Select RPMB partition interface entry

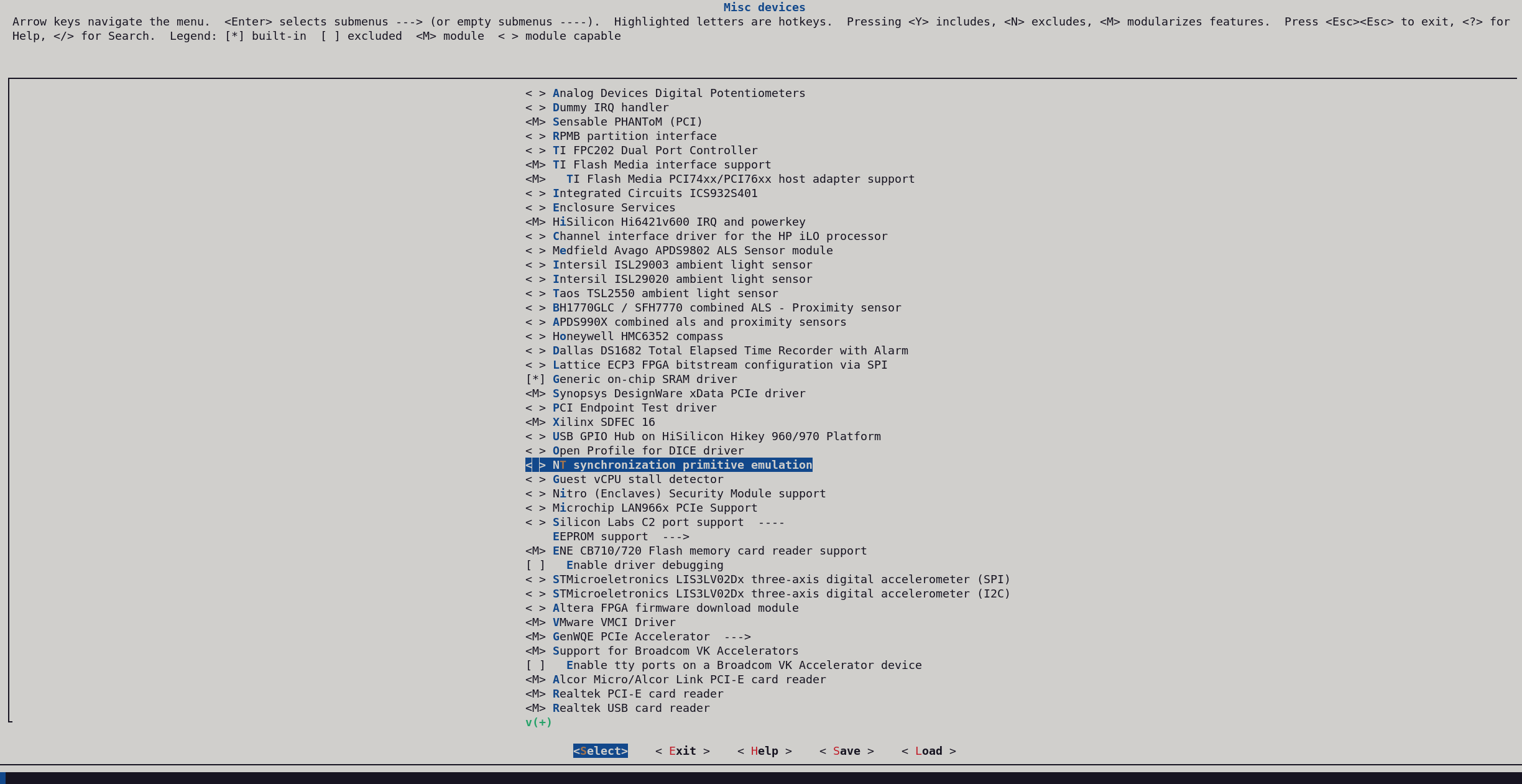tap(620, 136)
